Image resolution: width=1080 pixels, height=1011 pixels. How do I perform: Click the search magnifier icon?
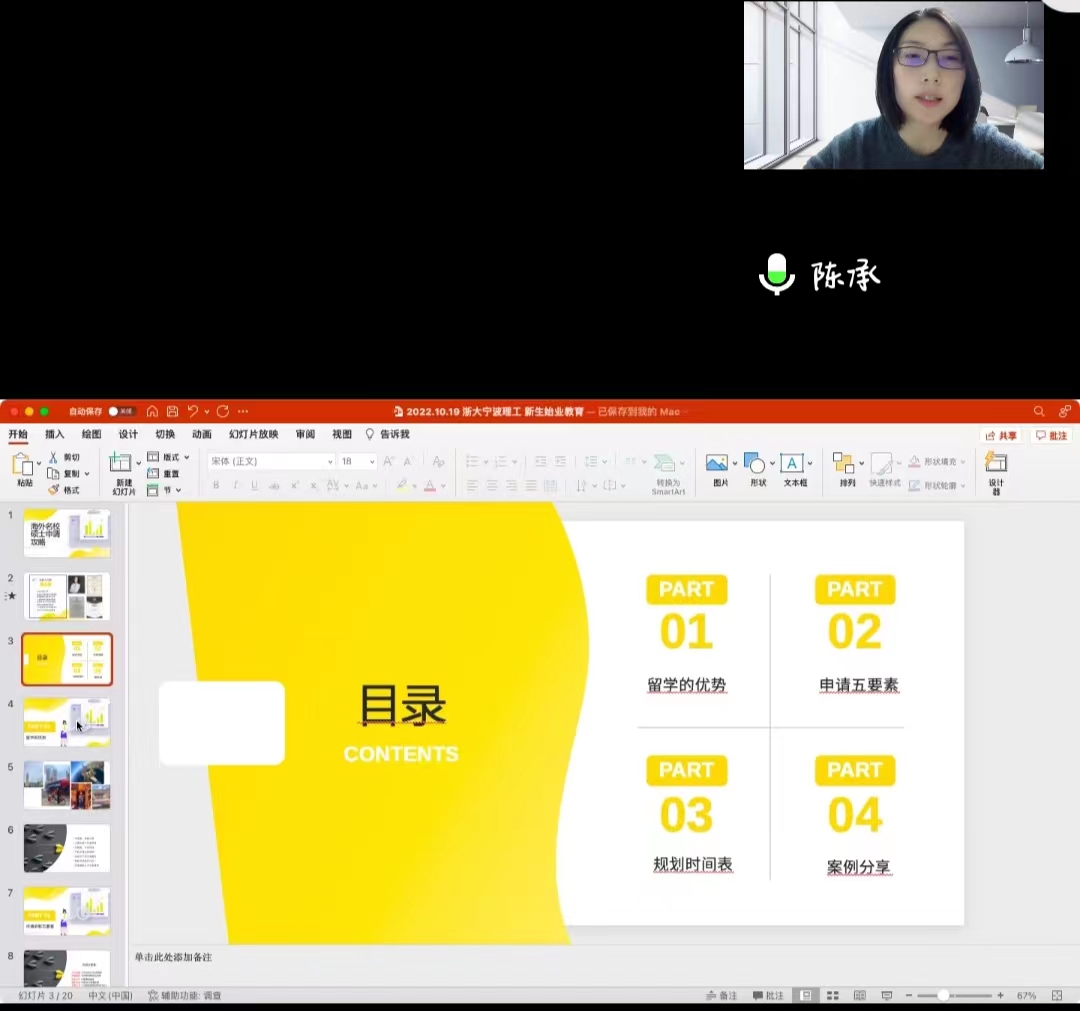coord(1039,411)
